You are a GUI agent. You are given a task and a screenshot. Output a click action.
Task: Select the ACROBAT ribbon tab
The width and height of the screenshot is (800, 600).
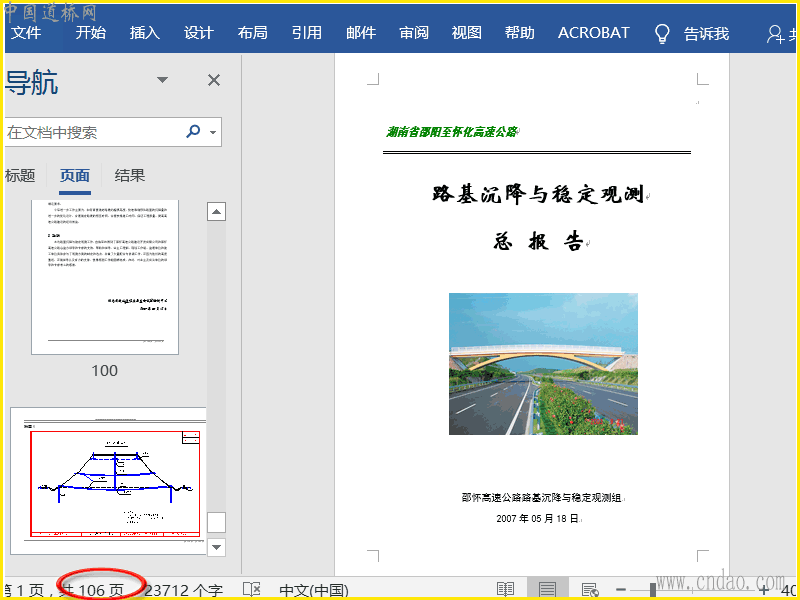tap(593, 33)
